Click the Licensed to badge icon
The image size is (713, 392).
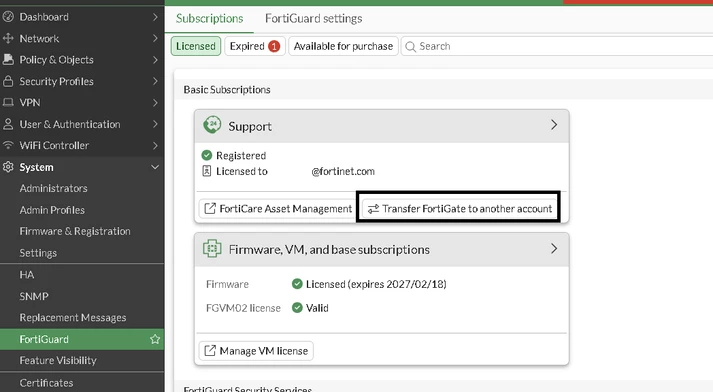206,171
